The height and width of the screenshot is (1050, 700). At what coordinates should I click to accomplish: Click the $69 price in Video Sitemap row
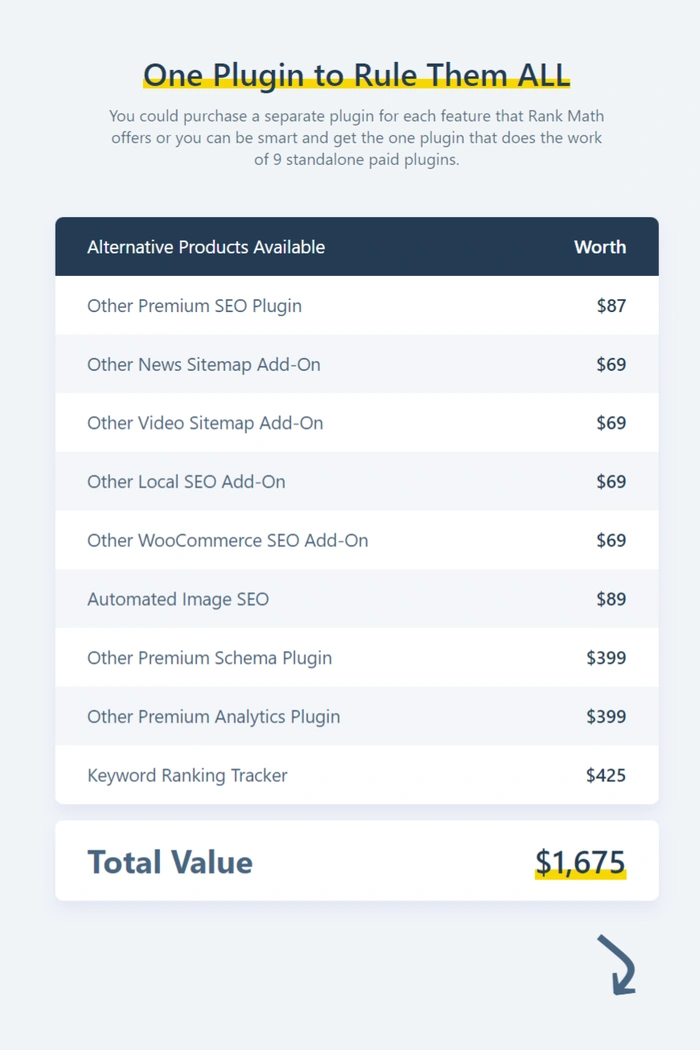(611, 423)
